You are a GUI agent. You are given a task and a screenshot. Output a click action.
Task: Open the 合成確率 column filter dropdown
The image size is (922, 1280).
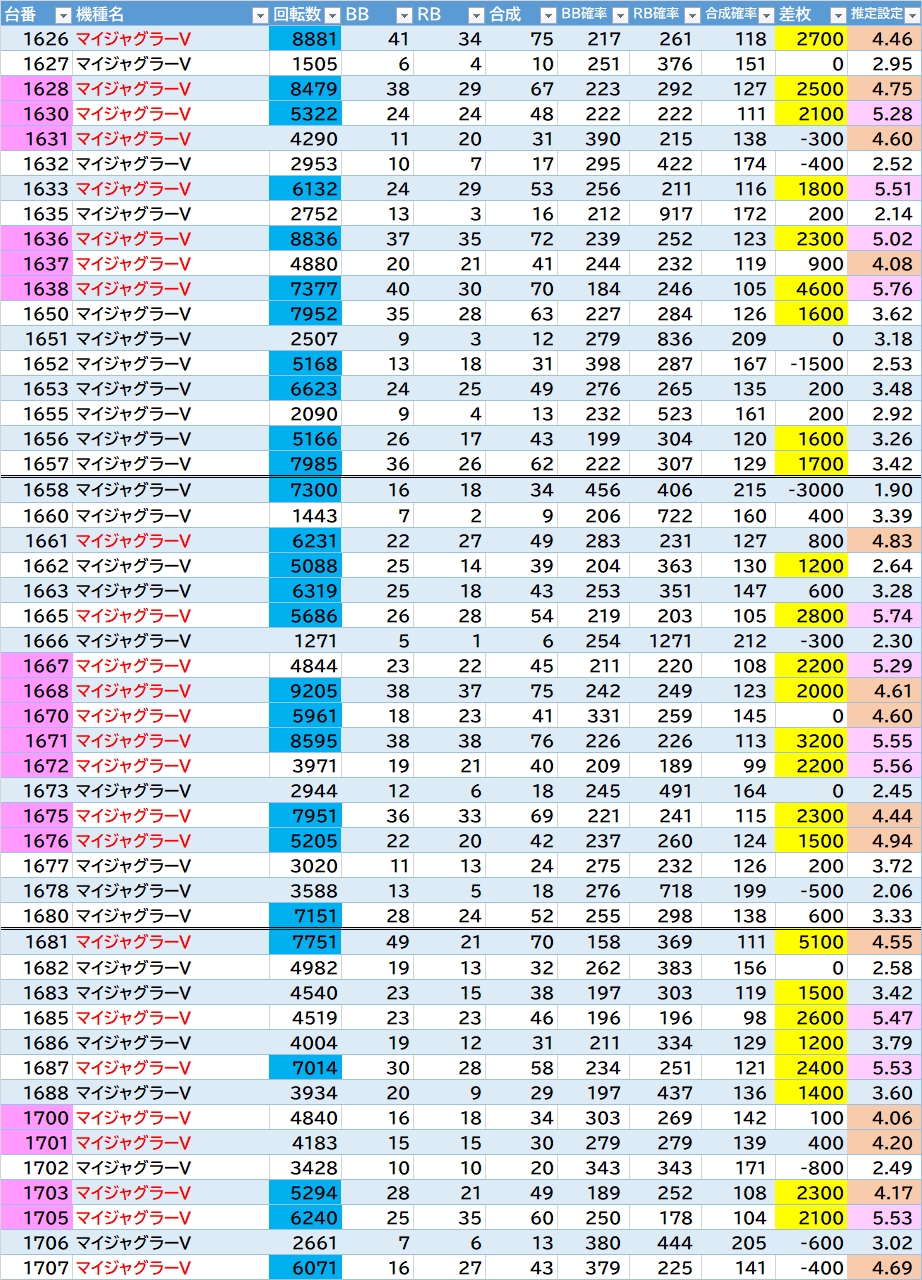[x=765, y=15]
